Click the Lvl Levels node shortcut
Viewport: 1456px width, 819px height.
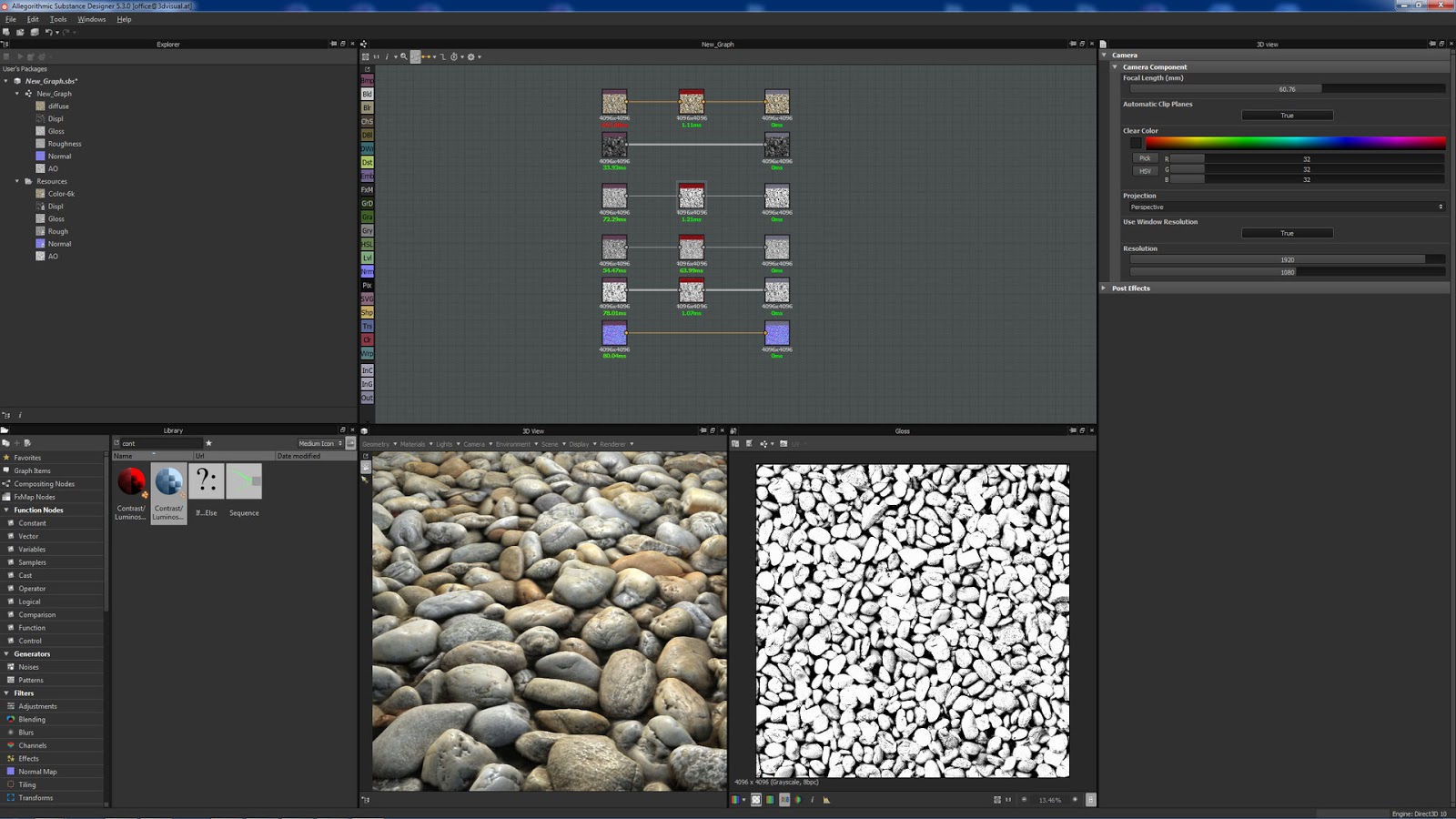coord(367,258)
